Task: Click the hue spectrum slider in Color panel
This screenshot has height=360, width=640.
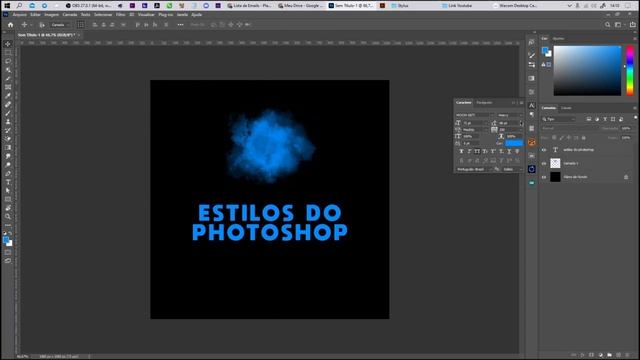Action: pyautogui.click(x=630, y=70)
